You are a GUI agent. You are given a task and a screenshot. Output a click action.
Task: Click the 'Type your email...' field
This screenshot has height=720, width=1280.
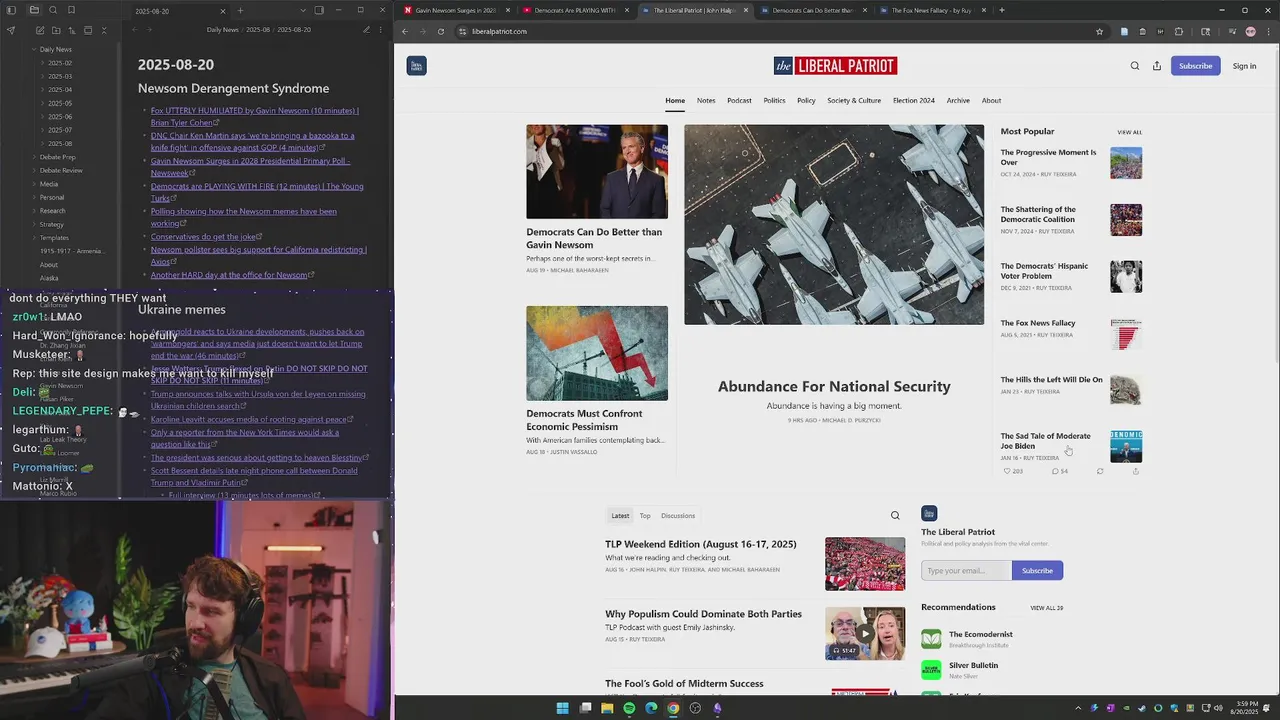click(966, 571)
